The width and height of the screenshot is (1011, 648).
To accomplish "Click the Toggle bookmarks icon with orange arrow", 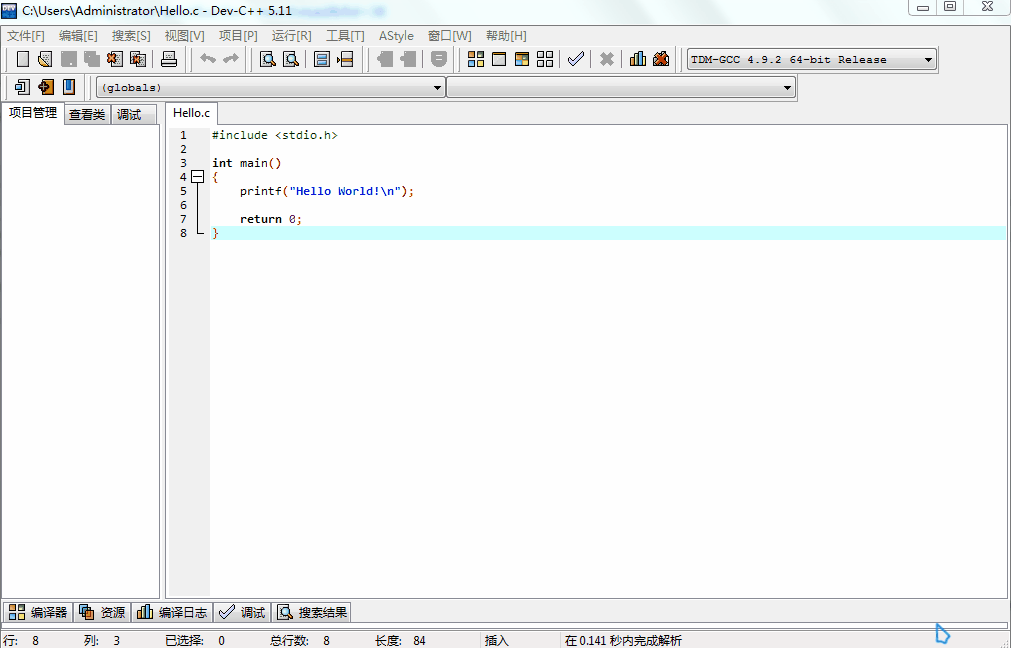I will tap(45, 87).
